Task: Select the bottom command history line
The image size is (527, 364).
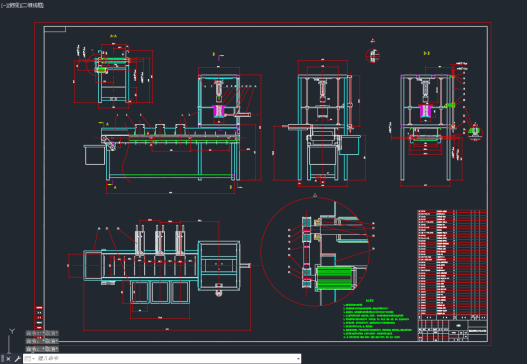Action: 42,349
